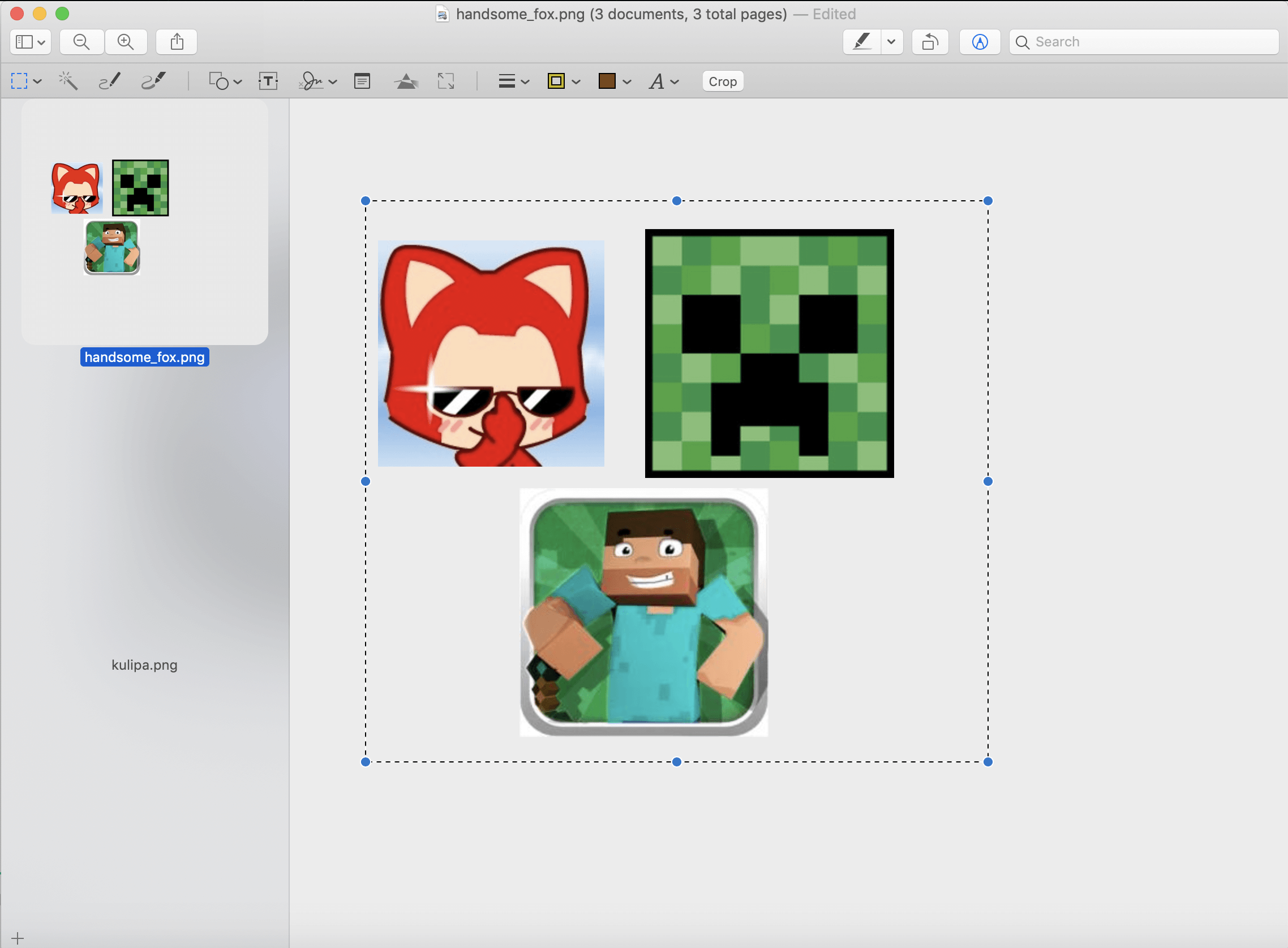Screen dimensions: 1288x948
Task: Focus the Search field
Action: (x=1144, y=42)
